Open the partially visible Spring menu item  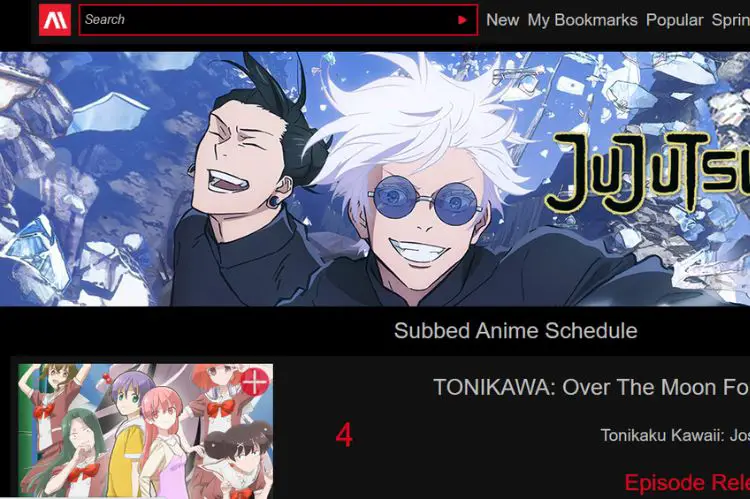coord(730,20)
